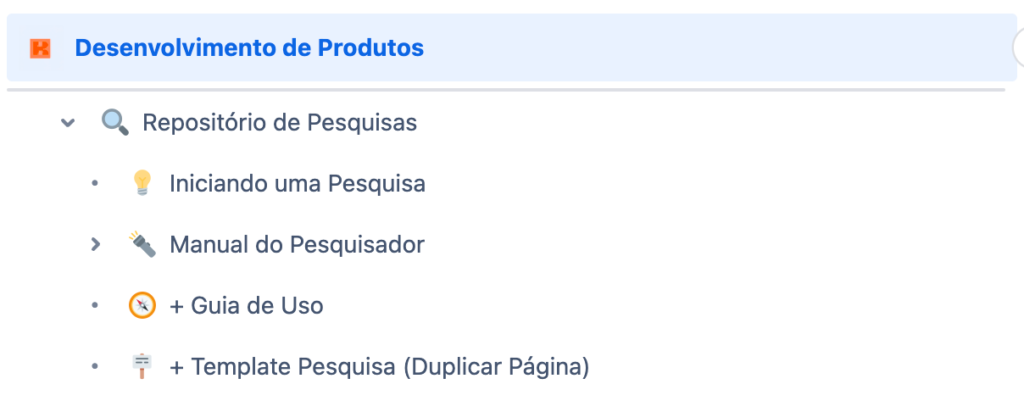Open the + Guia de Uso page
Viewport: 1024px width, 412px height.
point(246,306)
